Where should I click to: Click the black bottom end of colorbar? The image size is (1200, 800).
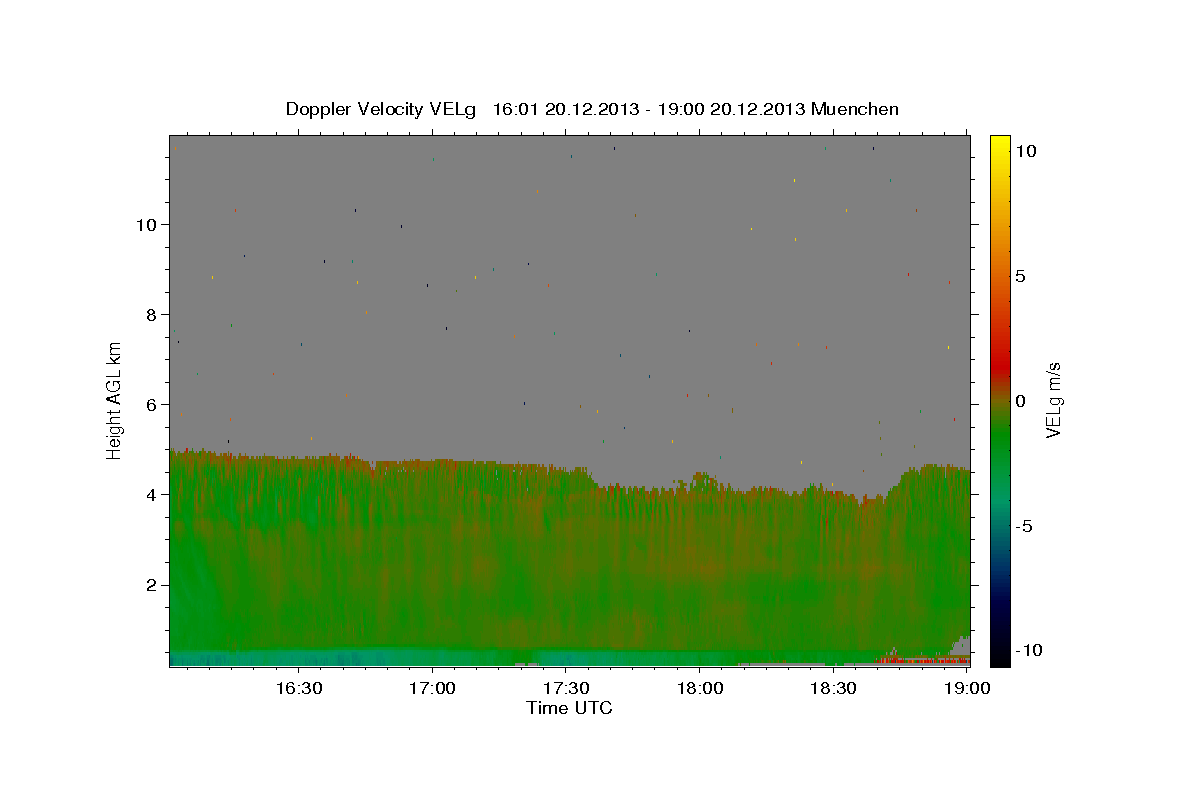[x=999, y=655]
